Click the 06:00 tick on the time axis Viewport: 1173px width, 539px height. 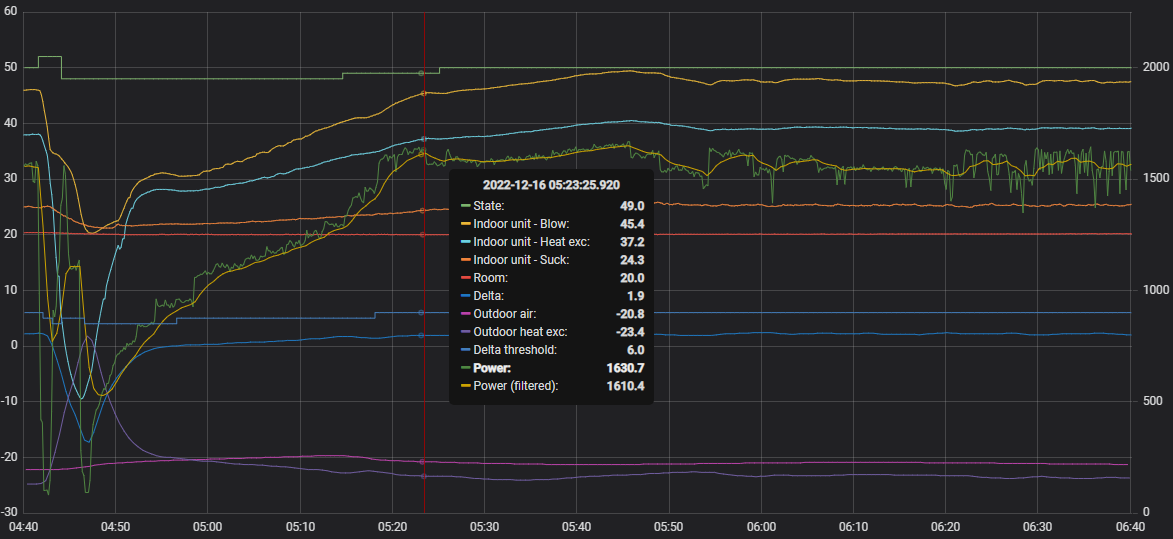click(761, 526)
